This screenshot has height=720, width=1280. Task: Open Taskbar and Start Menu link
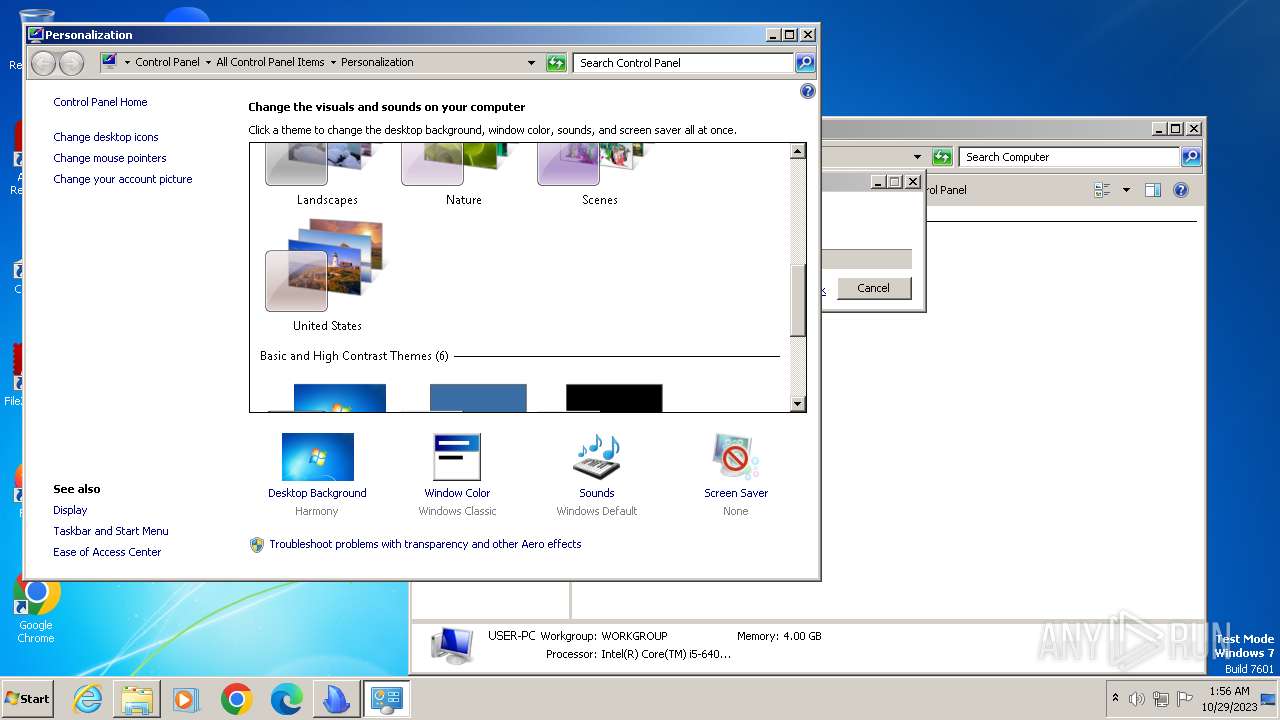tap(111, 531)
